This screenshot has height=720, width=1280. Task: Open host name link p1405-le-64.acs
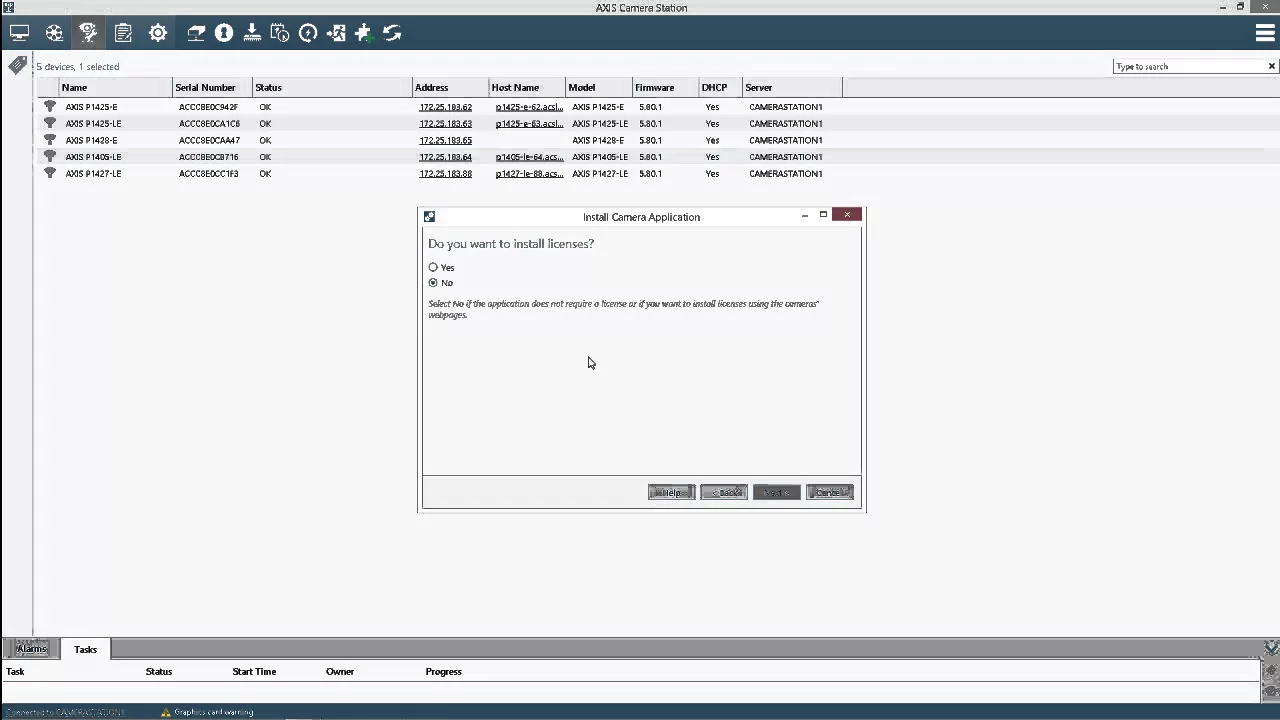click(x=529, y=157)
